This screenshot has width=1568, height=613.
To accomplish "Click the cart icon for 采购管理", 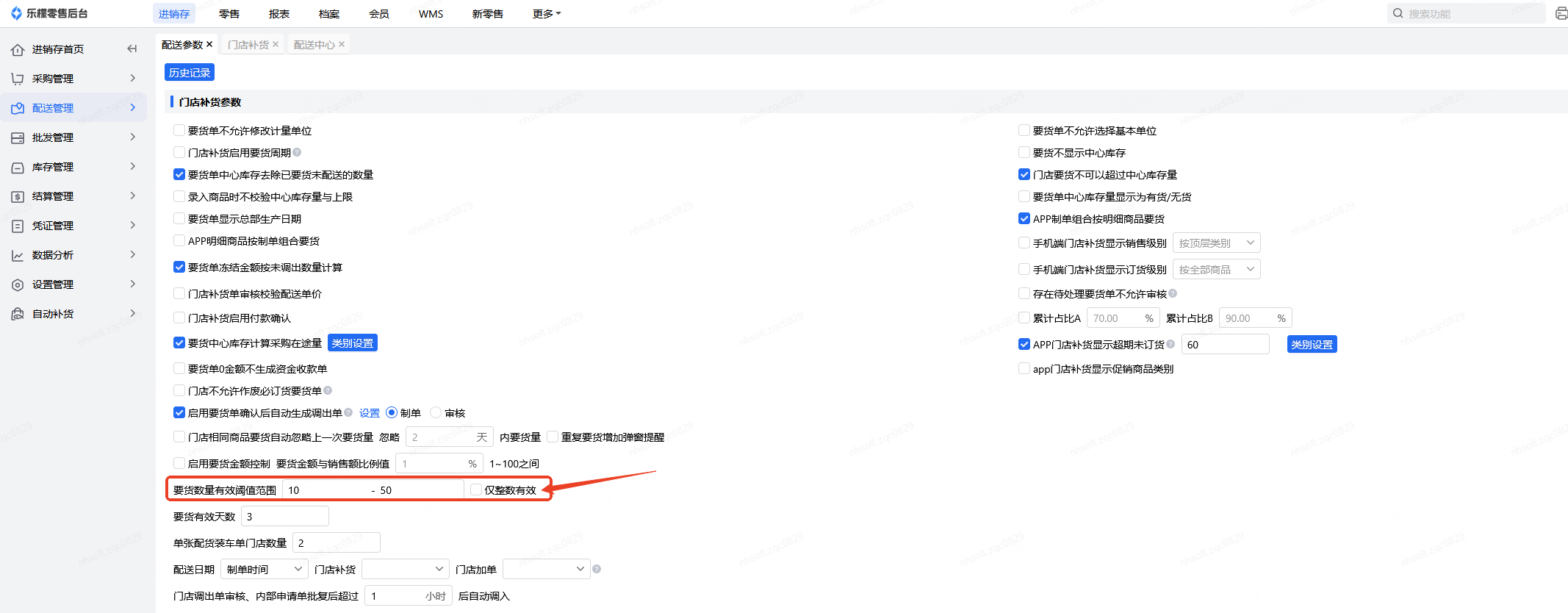I will coord(18,79).
